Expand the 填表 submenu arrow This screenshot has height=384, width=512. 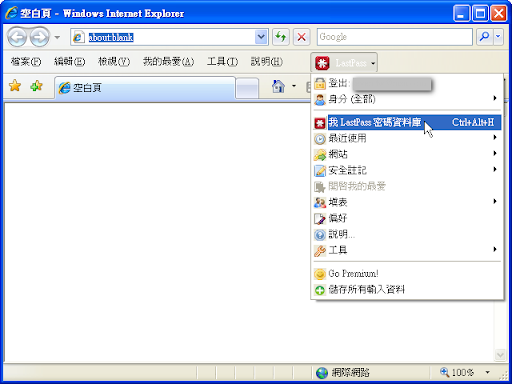[495, 201]
